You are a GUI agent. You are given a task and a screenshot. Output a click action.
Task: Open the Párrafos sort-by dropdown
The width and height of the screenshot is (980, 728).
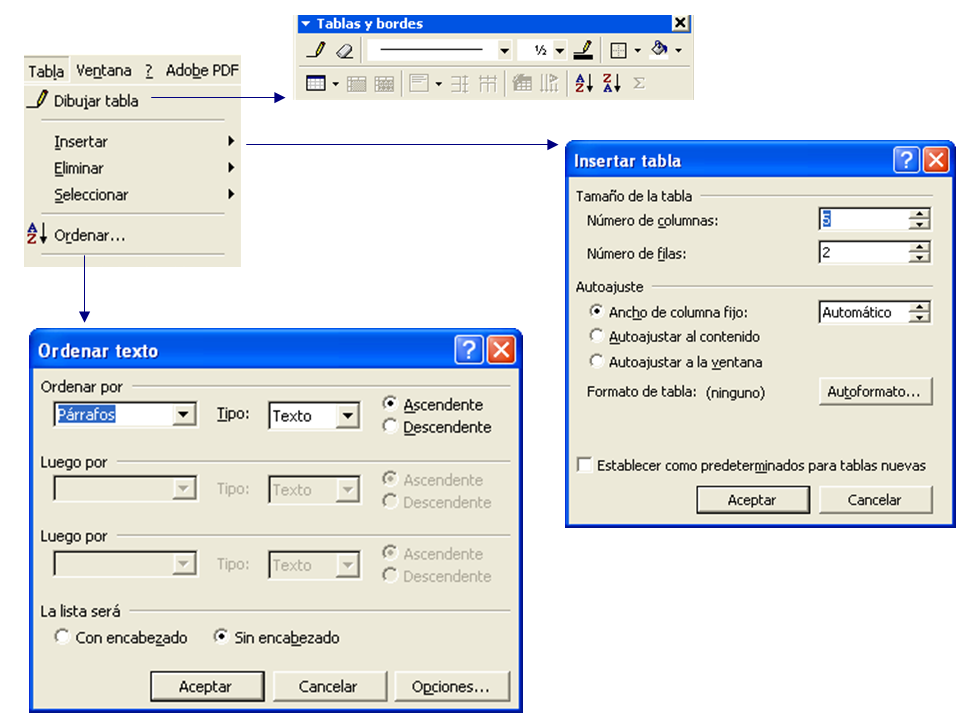(x=184, y=415)
